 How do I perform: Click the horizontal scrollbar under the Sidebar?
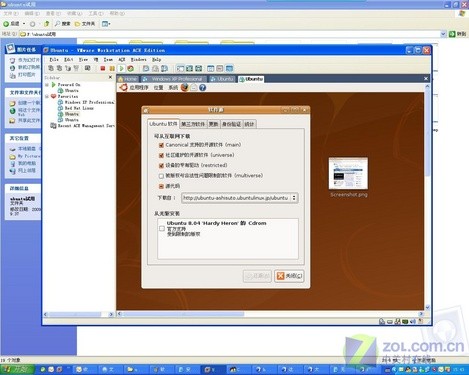(78, 314)
